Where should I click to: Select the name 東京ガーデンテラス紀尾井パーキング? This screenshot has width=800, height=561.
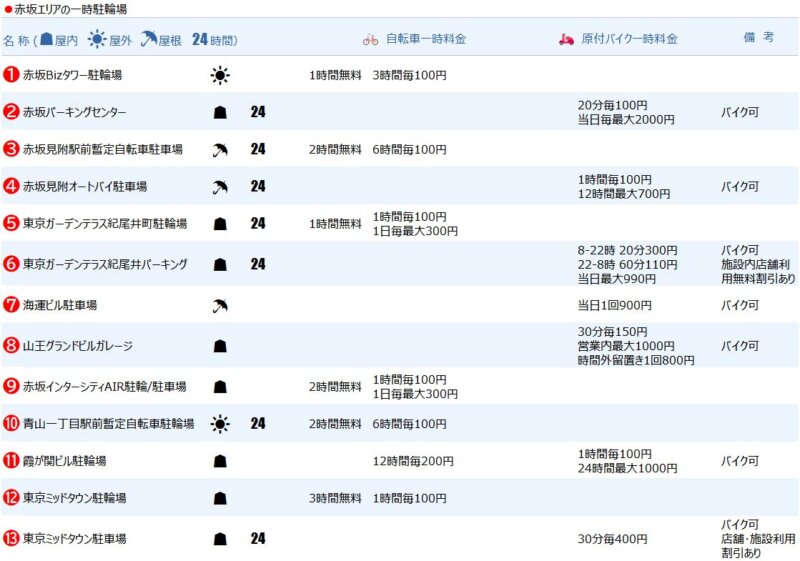click(x=105, y=264)
